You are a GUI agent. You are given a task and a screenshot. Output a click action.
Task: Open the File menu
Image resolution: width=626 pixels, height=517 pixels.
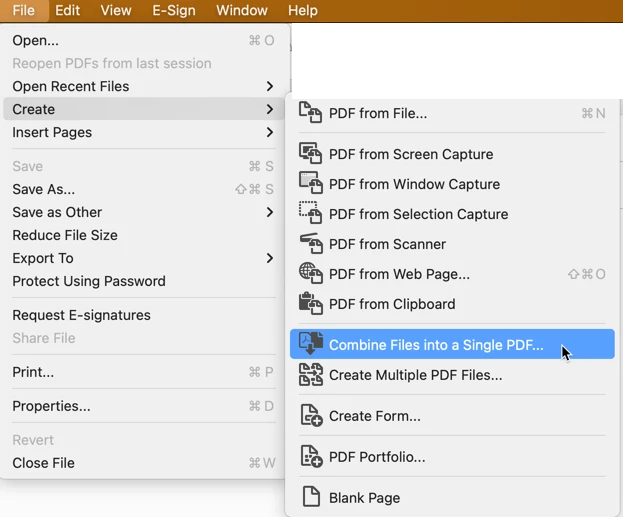coord(24,10)
